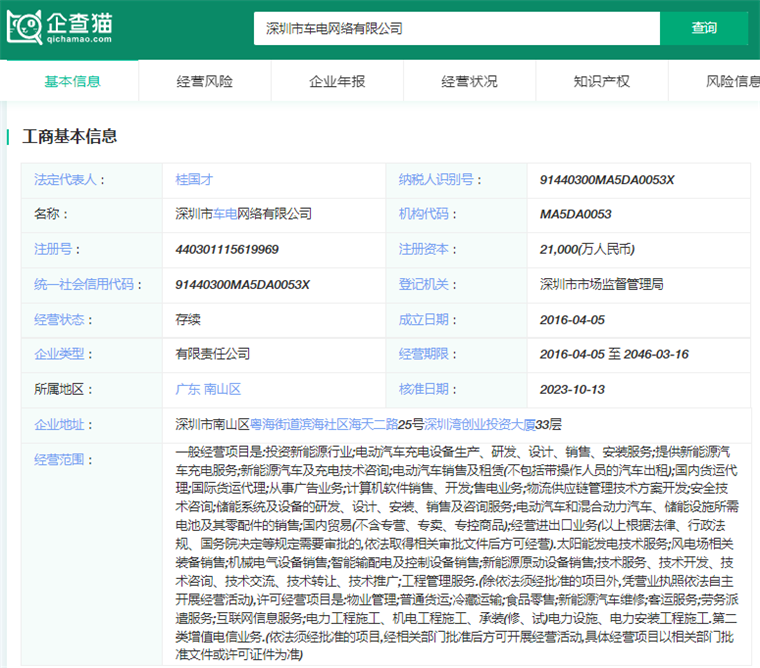Image resolution: width=760 pixels, height=668 pixels.
Task: Click the 工商基本信息 section heading
Action: pos(69,136)
